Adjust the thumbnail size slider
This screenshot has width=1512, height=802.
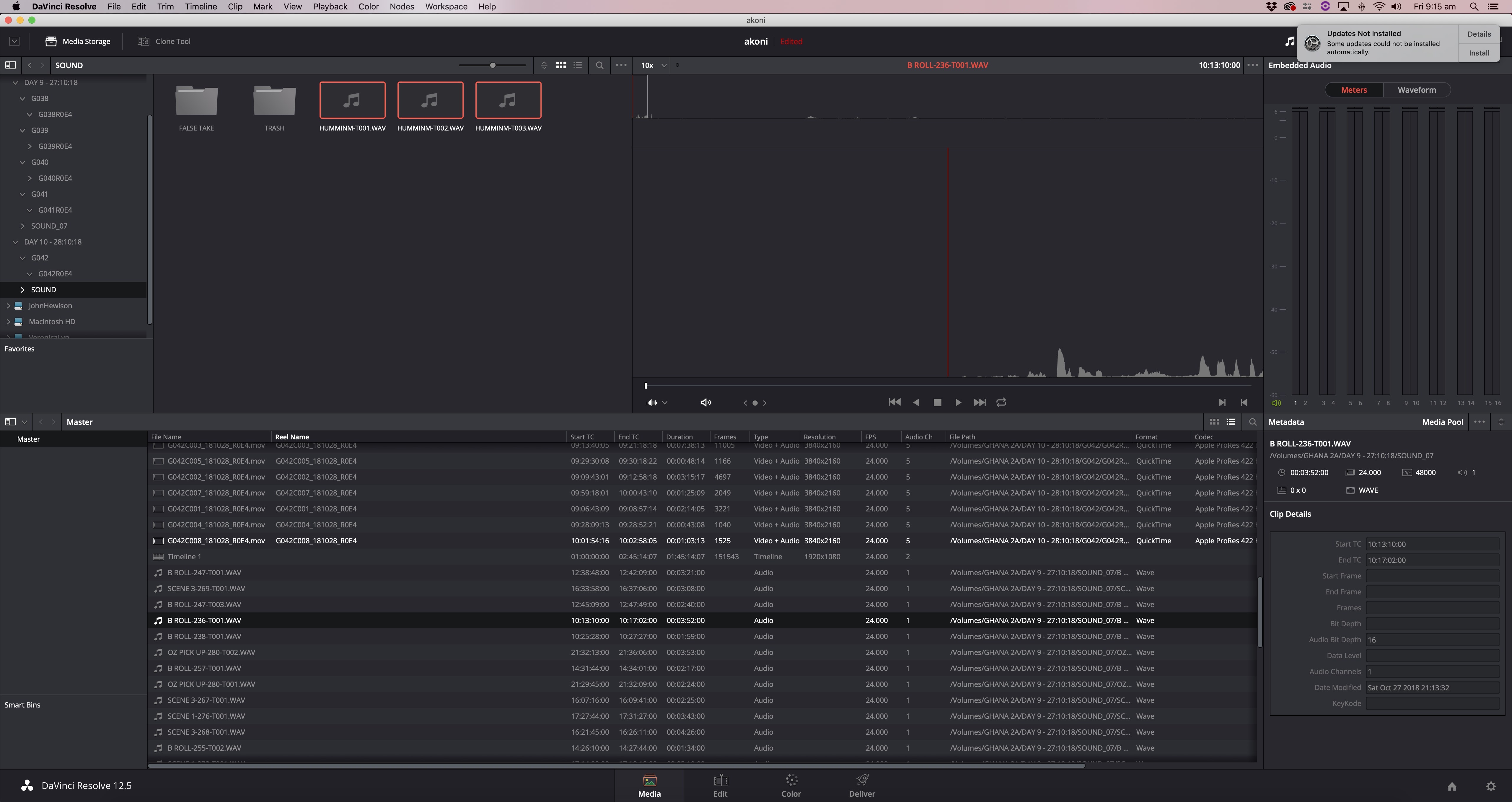(493, 65)
